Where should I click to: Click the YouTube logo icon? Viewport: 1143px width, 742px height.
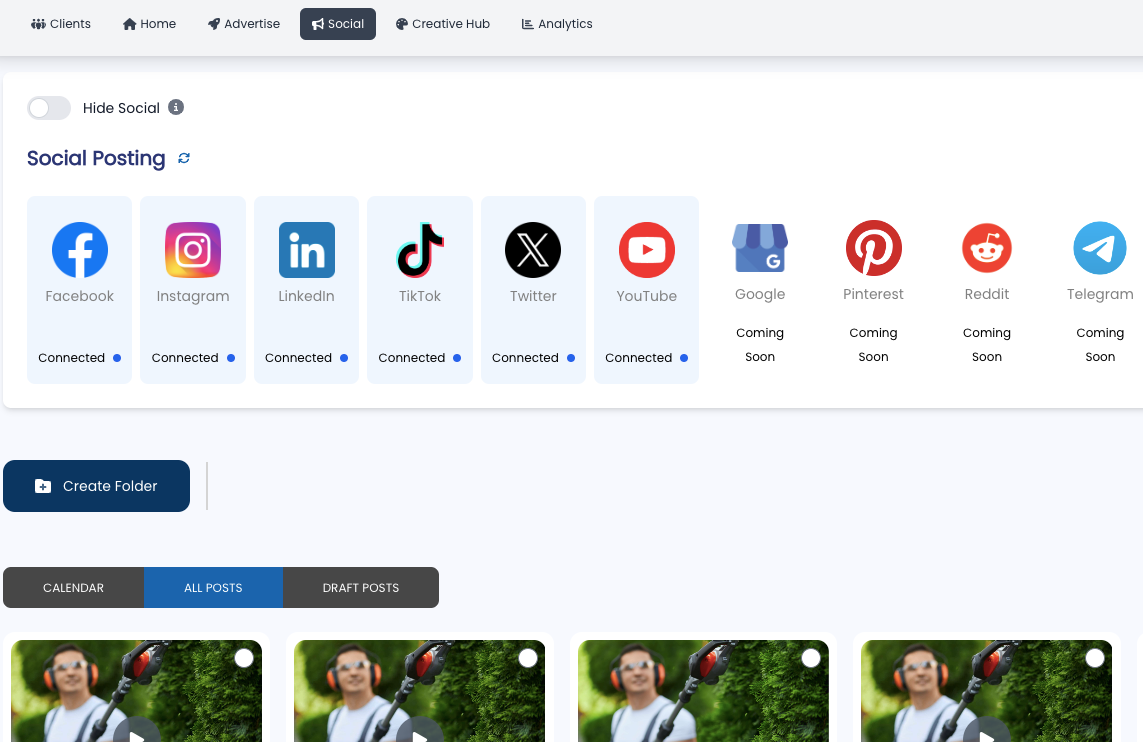point(647,250)
